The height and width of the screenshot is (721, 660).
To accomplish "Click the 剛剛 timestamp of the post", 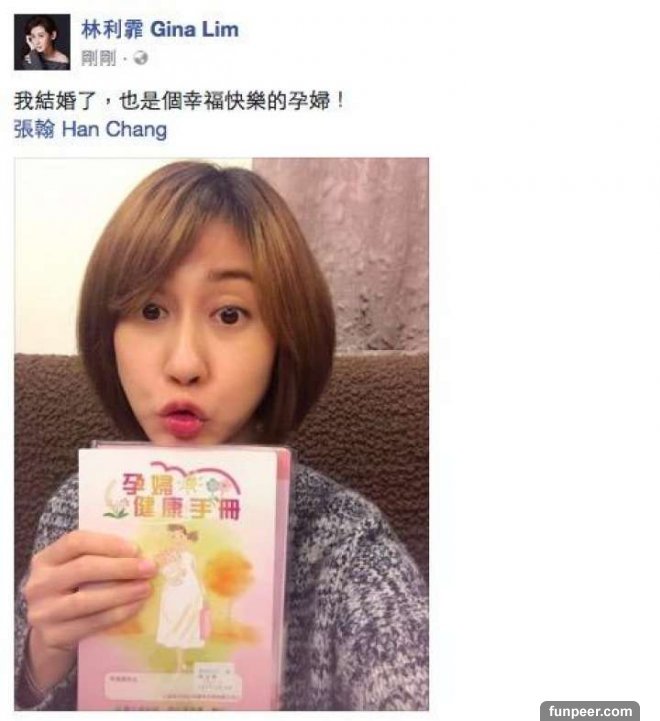I will pyautogui.click(x=98, y=58).
